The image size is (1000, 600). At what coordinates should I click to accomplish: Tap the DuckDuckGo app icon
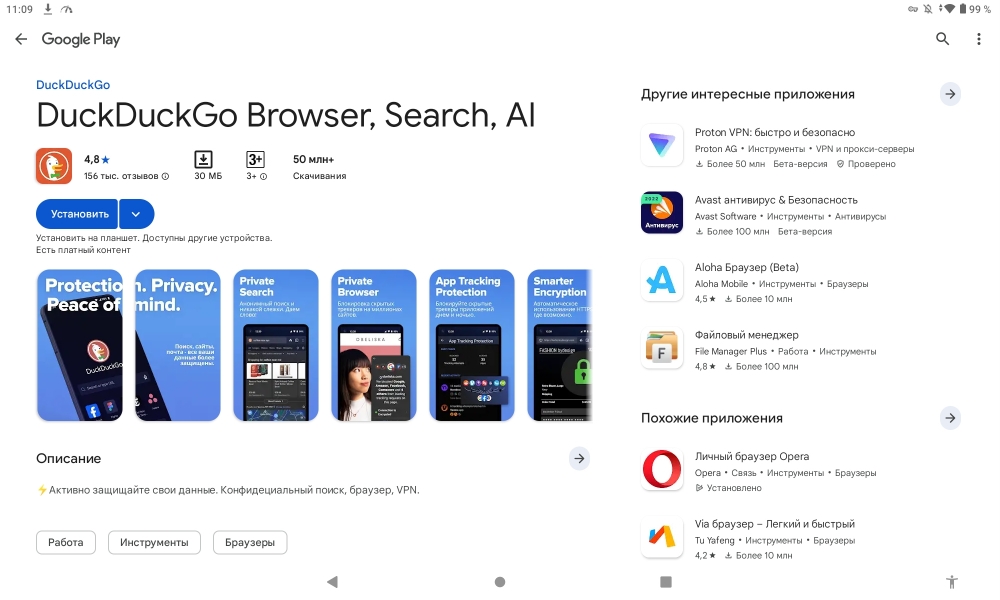(x=54, y=166)
